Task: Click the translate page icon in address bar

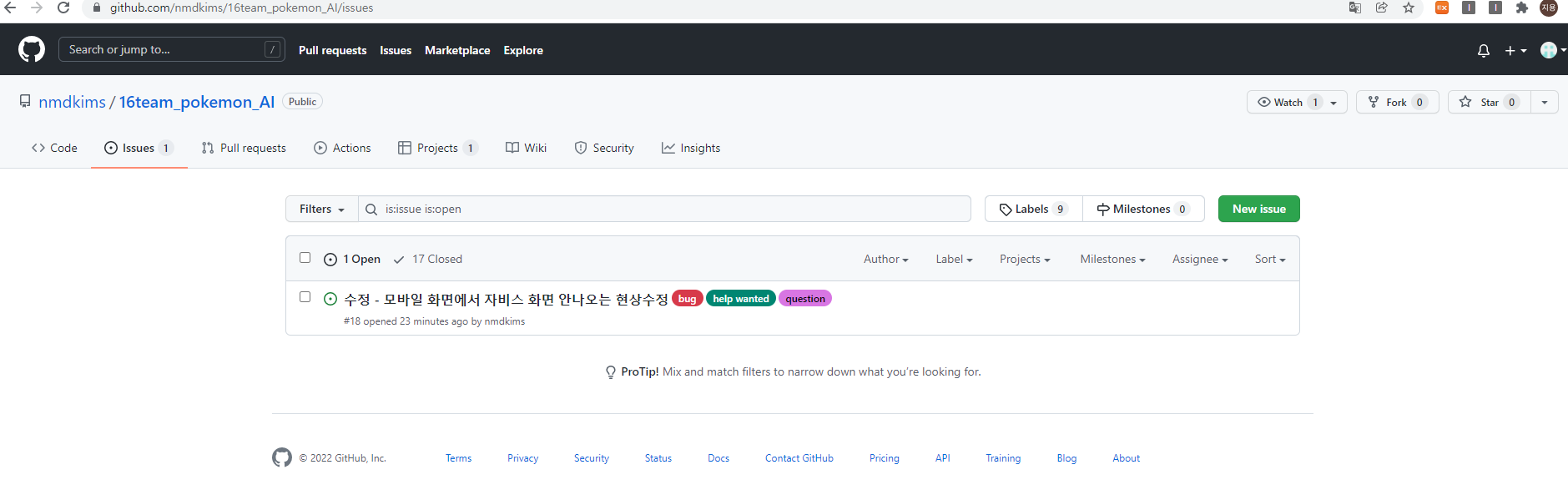Action: 1355,8
